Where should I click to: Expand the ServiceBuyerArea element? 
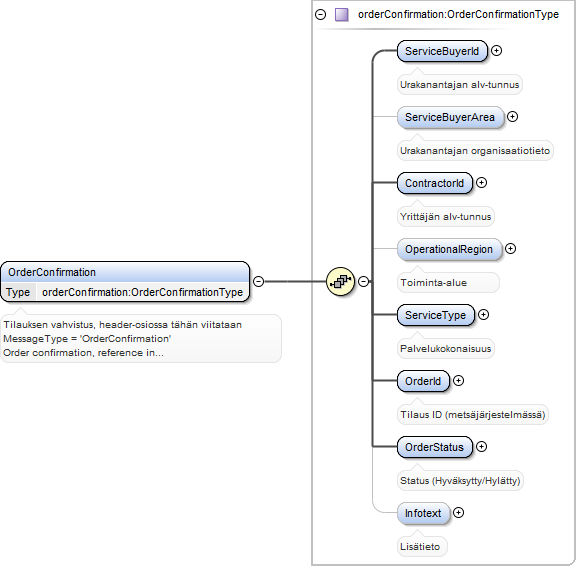coord(512,117)
